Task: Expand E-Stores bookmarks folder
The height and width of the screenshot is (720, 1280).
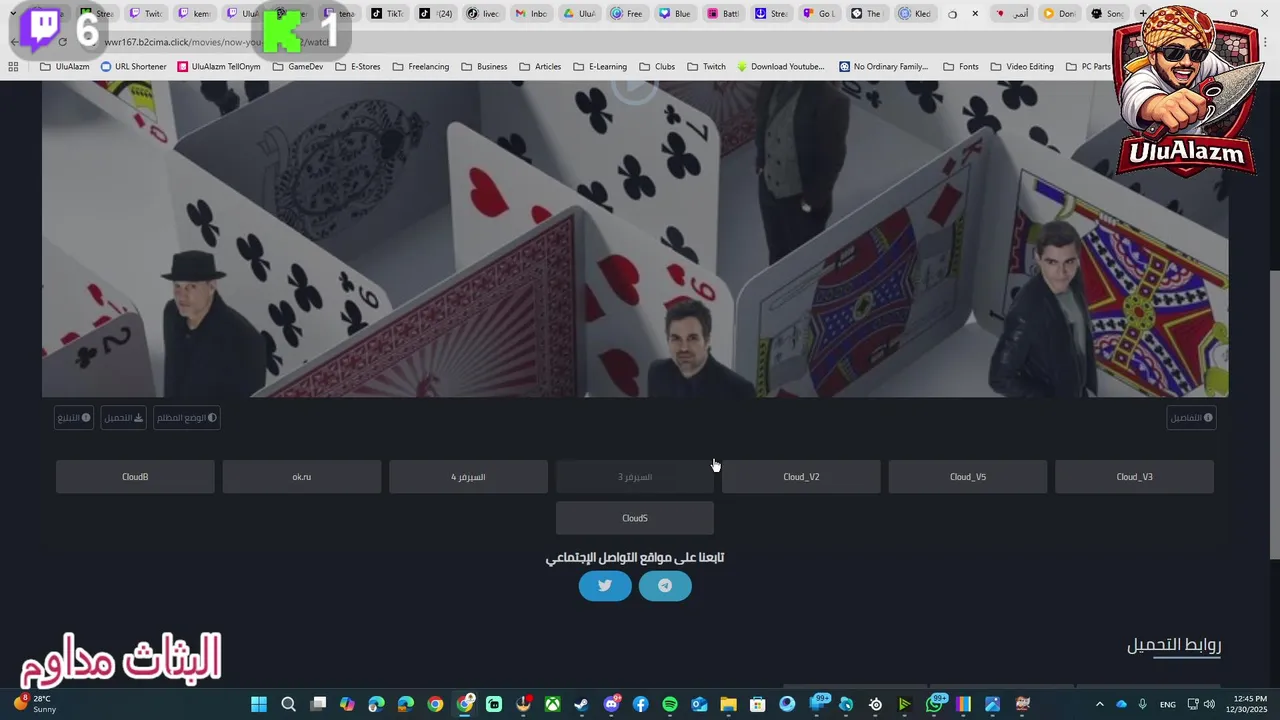Action: click(358, 67)
